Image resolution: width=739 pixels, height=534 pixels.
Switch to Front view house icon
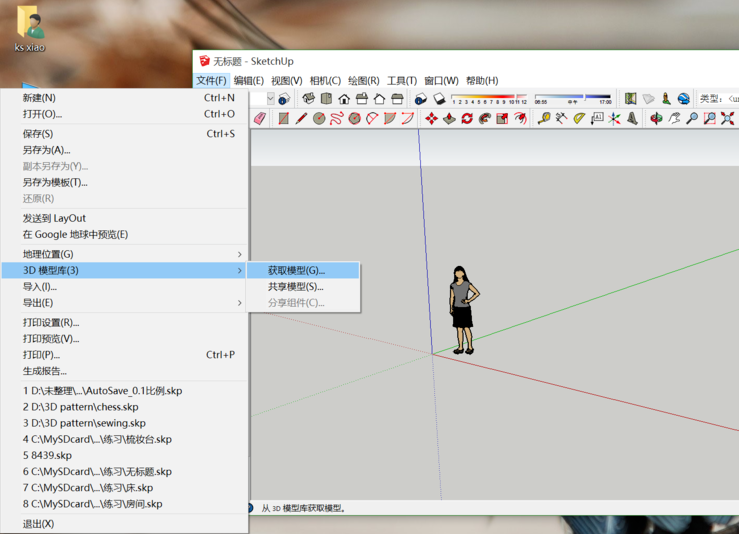(344, 99)
